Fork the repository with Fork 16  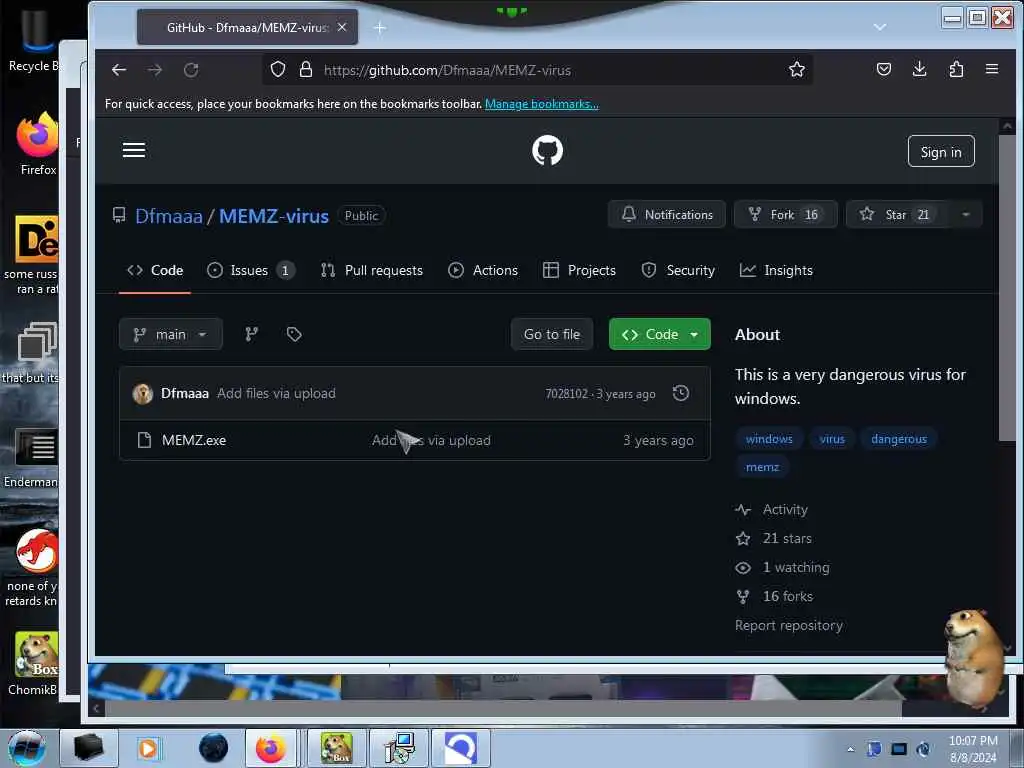tap(785, 214)
